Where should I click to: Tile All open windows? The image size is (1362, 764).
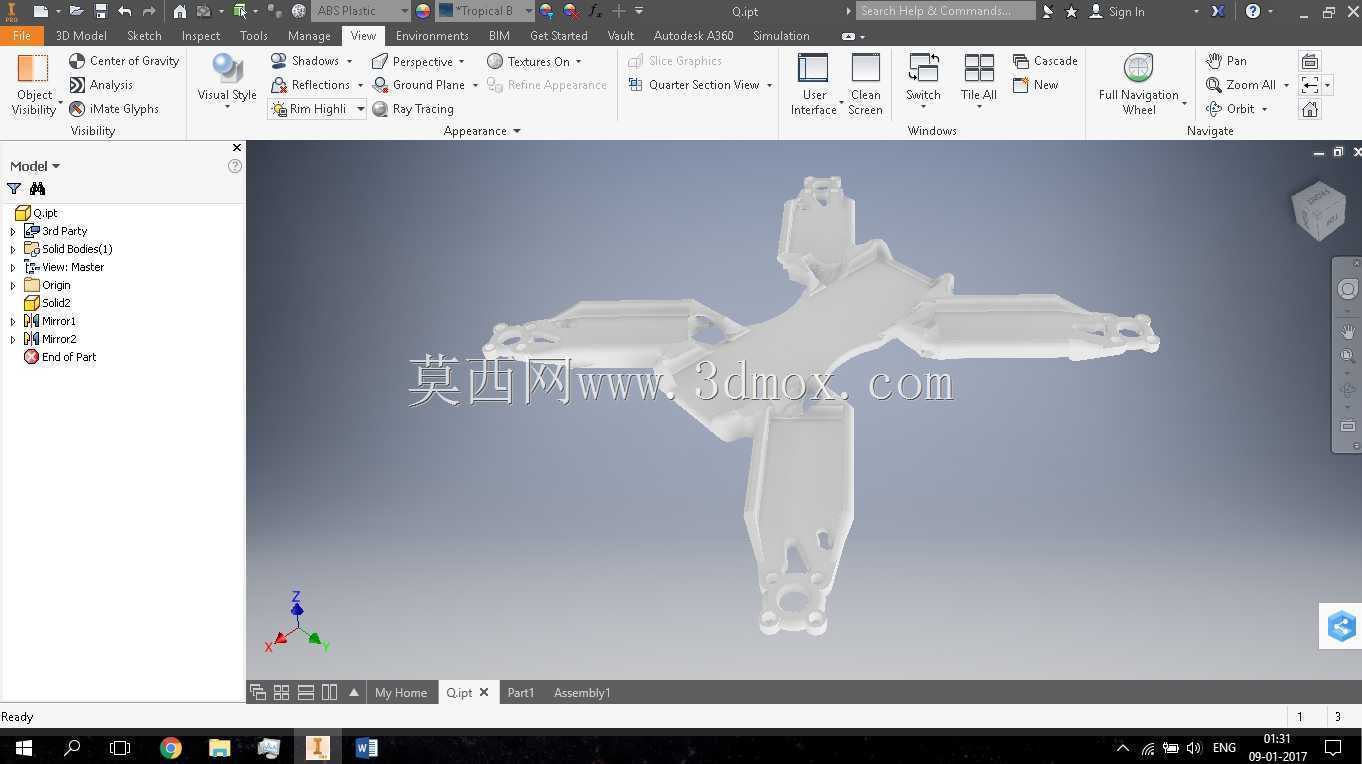(978, 79)
